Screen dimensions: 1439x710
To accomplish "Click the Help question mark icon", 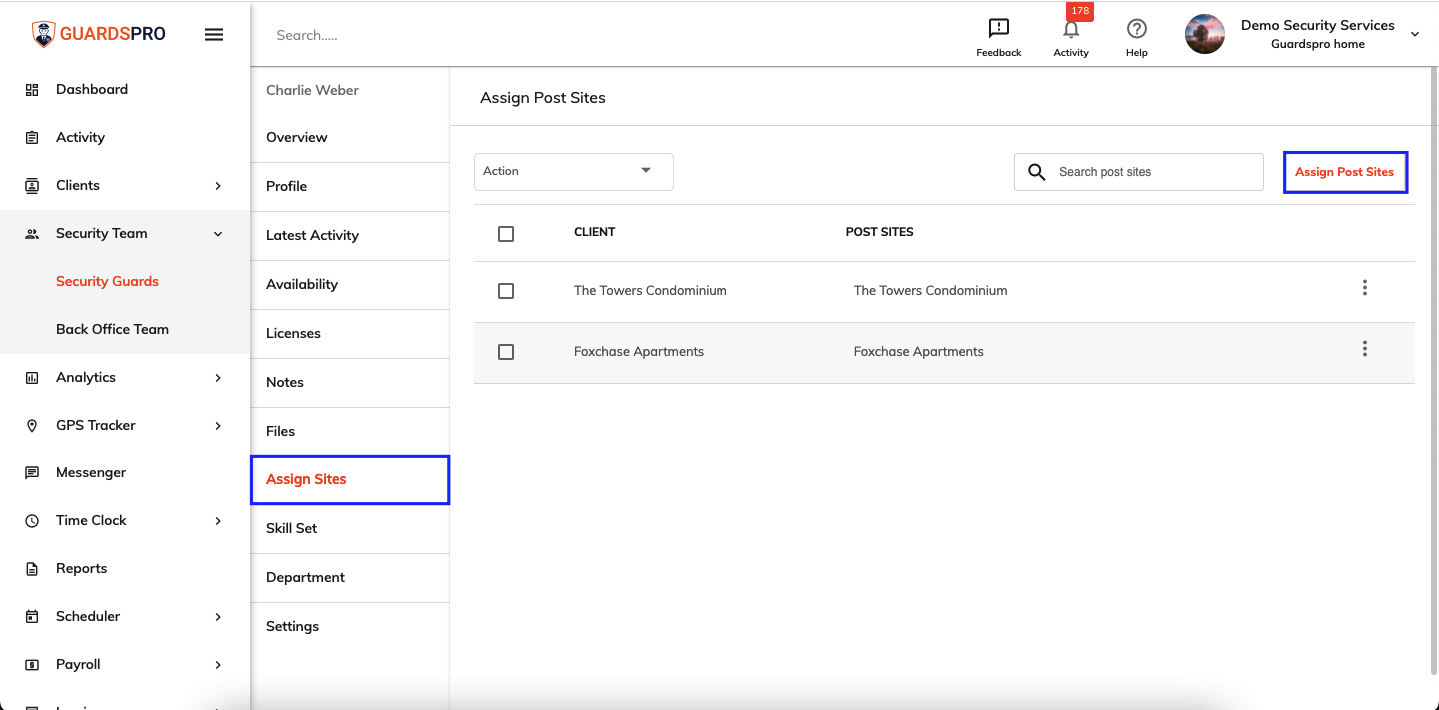I will 1136,28.
